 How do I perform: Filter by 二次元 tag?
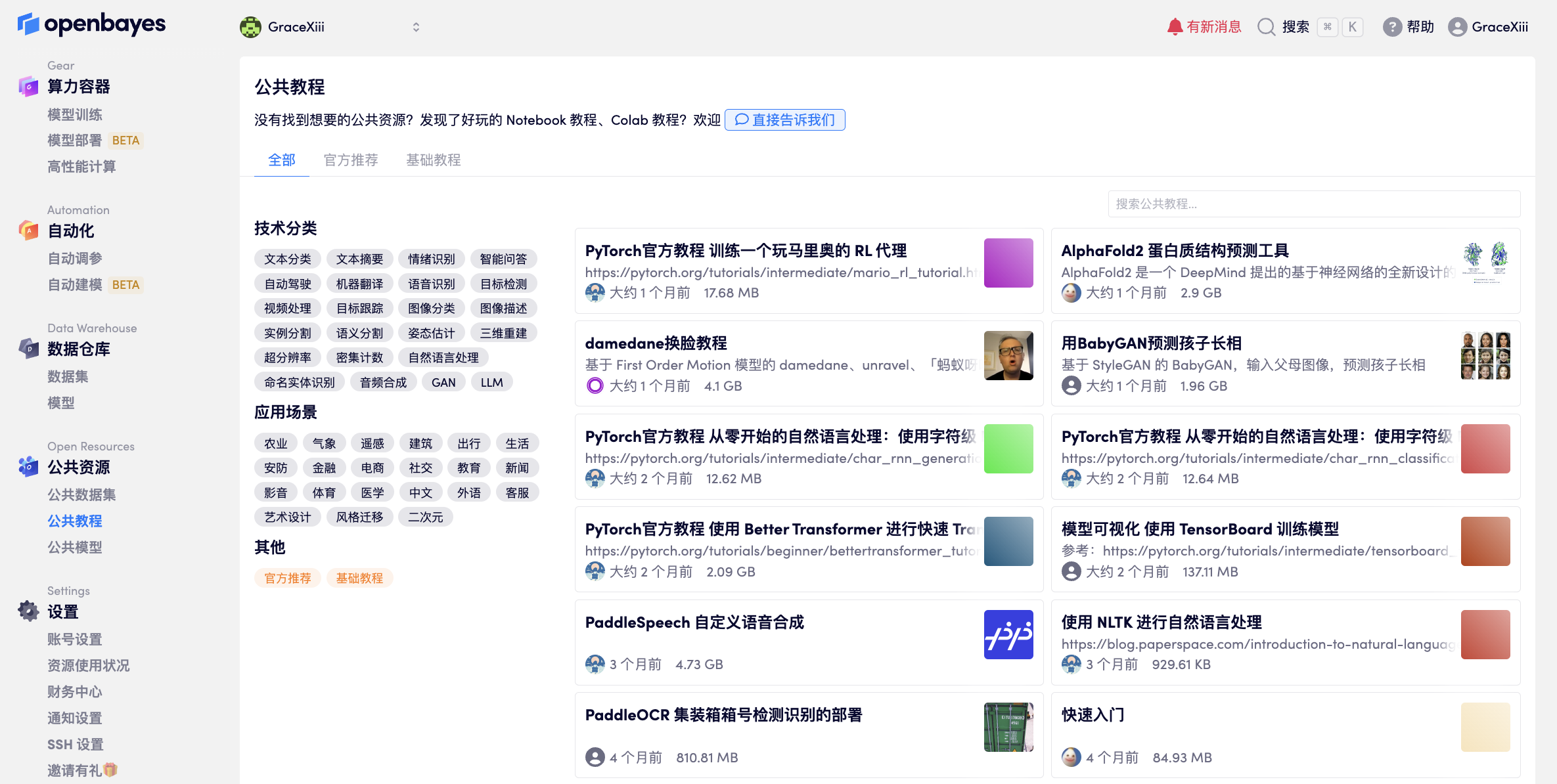pos(426,517)
